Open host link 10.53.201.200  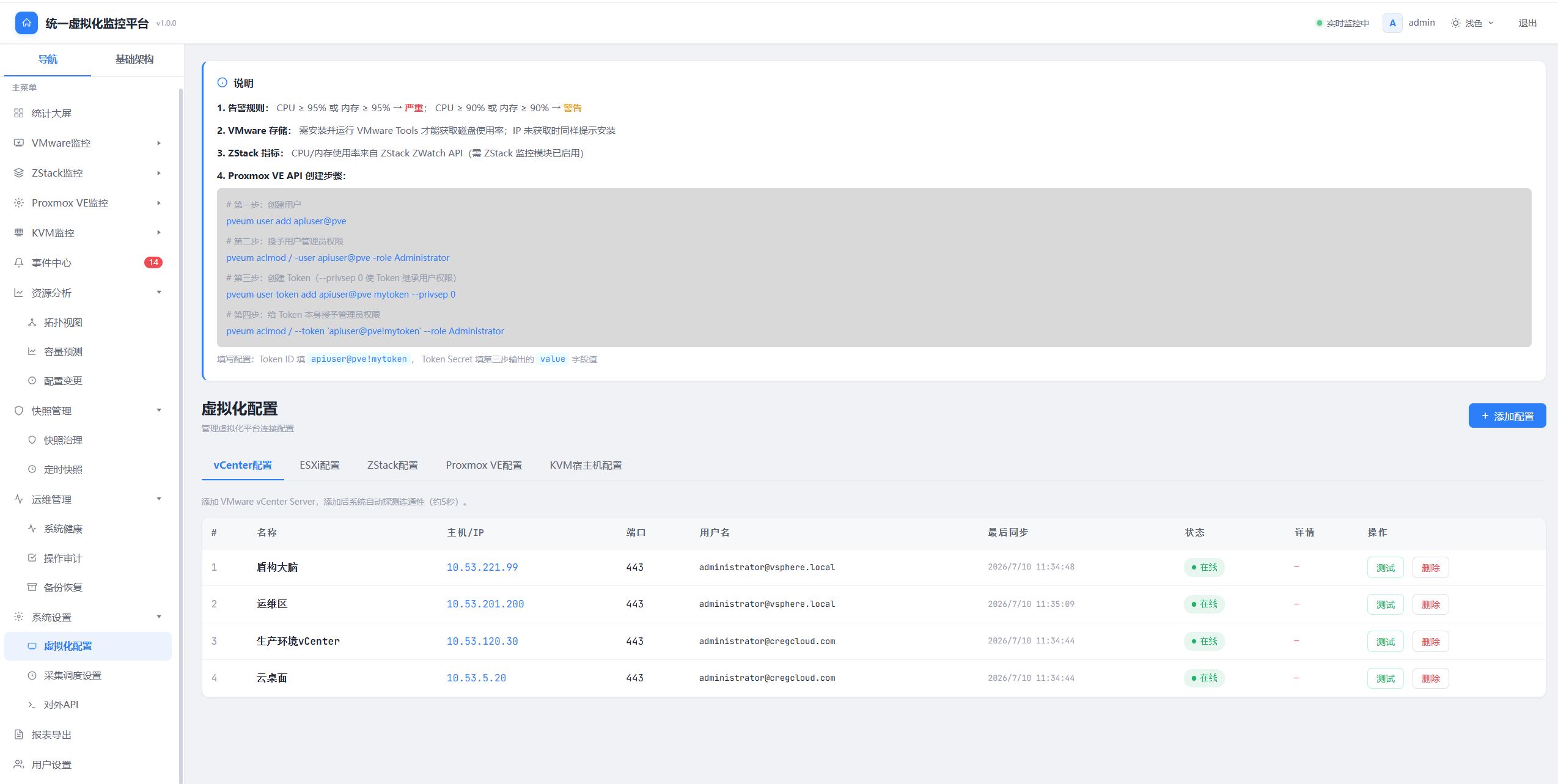[x=485, y=604]
